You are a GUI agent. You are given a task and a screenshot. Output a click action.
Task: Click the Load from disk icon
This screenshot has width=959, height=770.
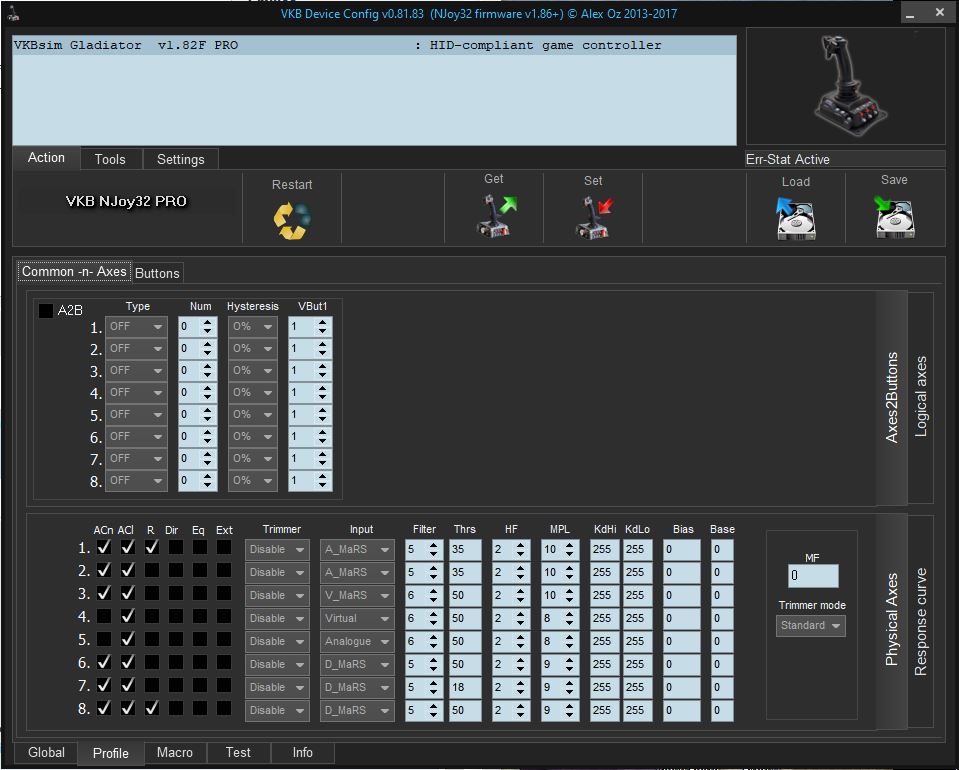click(x=795, y=218)
